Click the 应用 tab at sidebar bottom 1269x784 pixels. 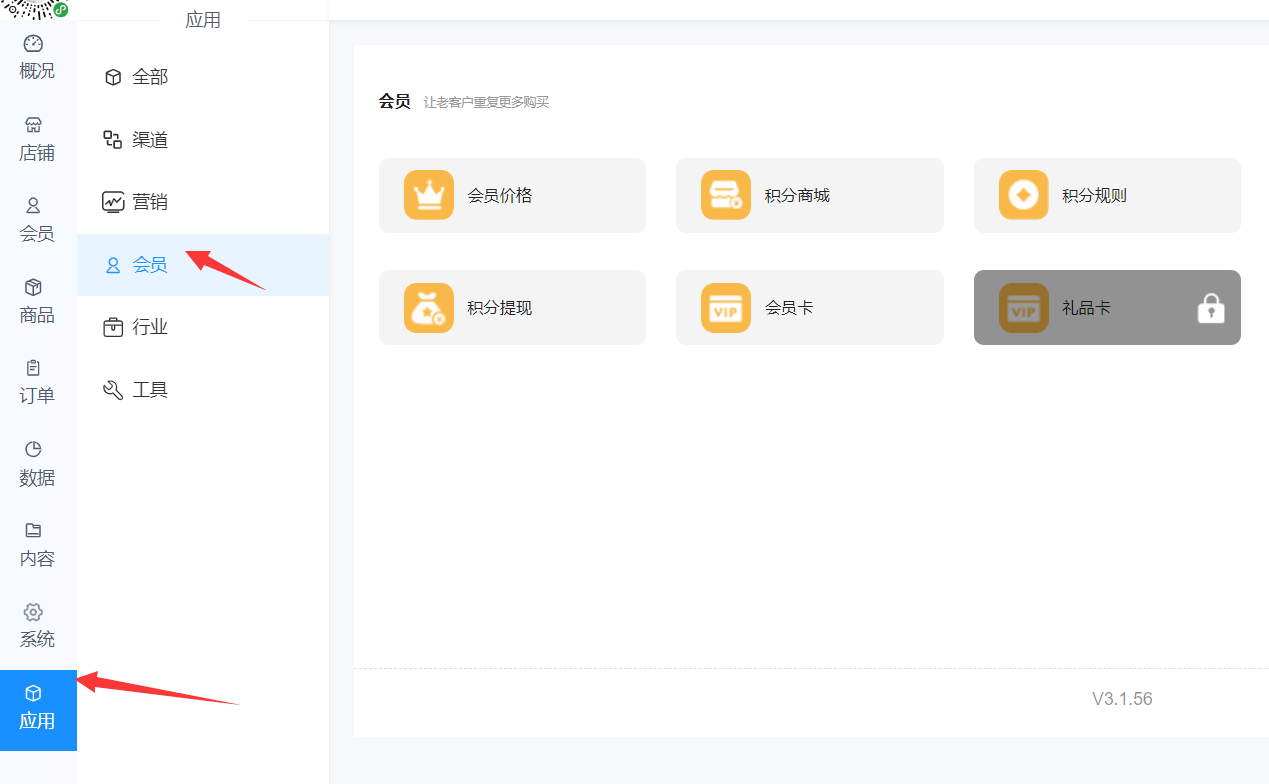coord(37,709)
